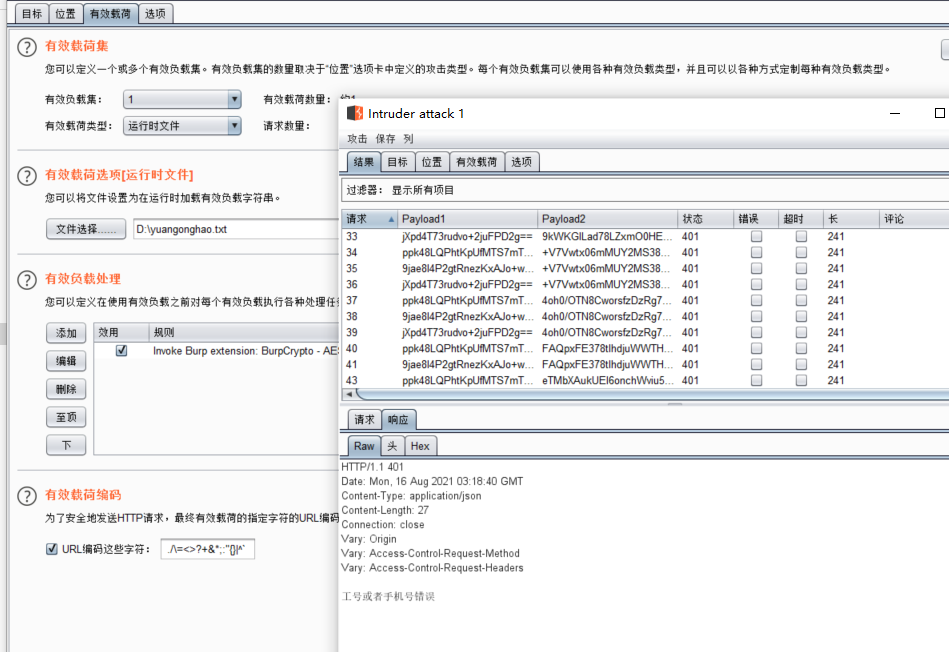
Task: Click help icon beside 有效负载处理 heading
Action: 27,279
